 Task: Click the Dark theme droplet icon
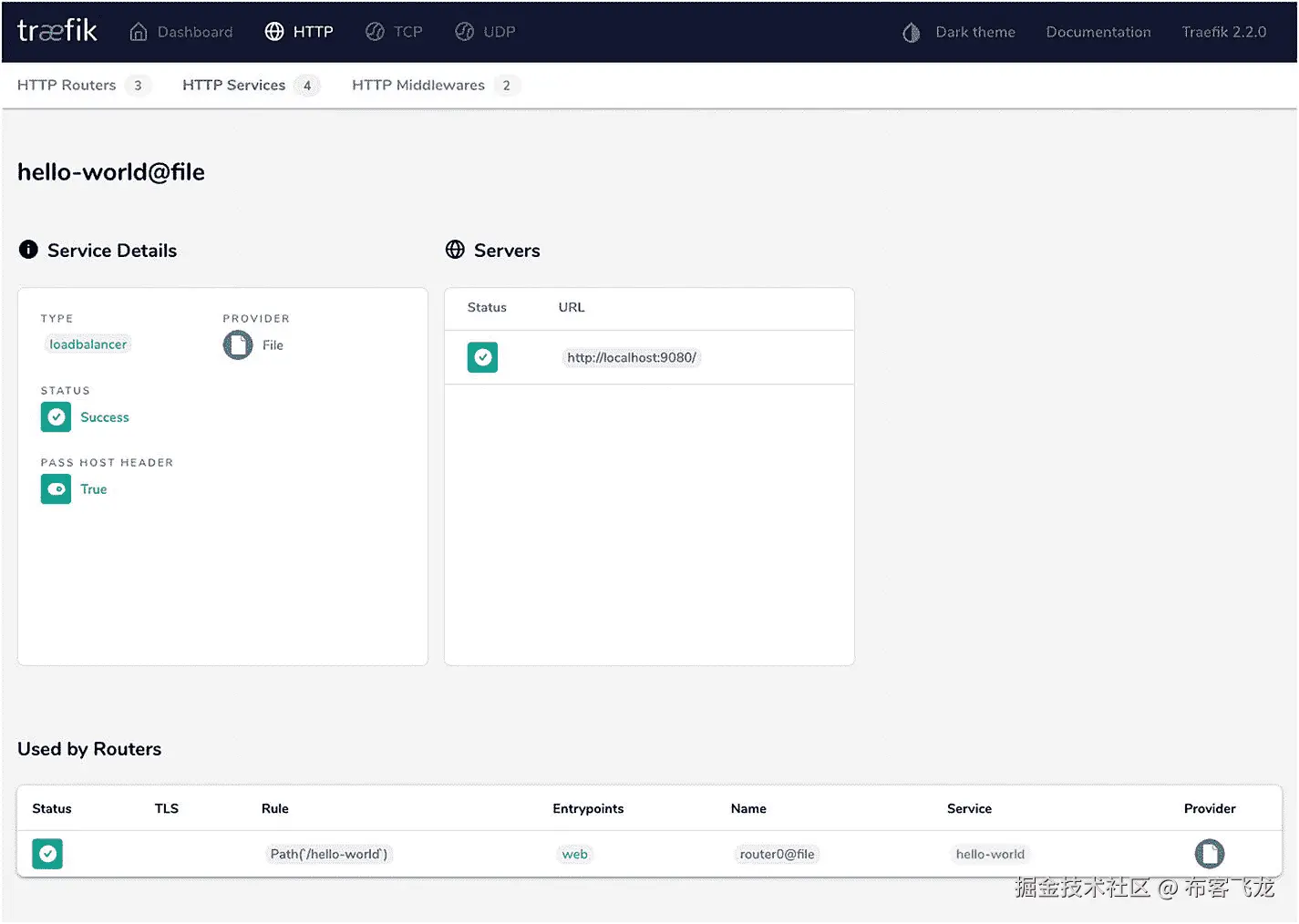[x=911, y=33]
